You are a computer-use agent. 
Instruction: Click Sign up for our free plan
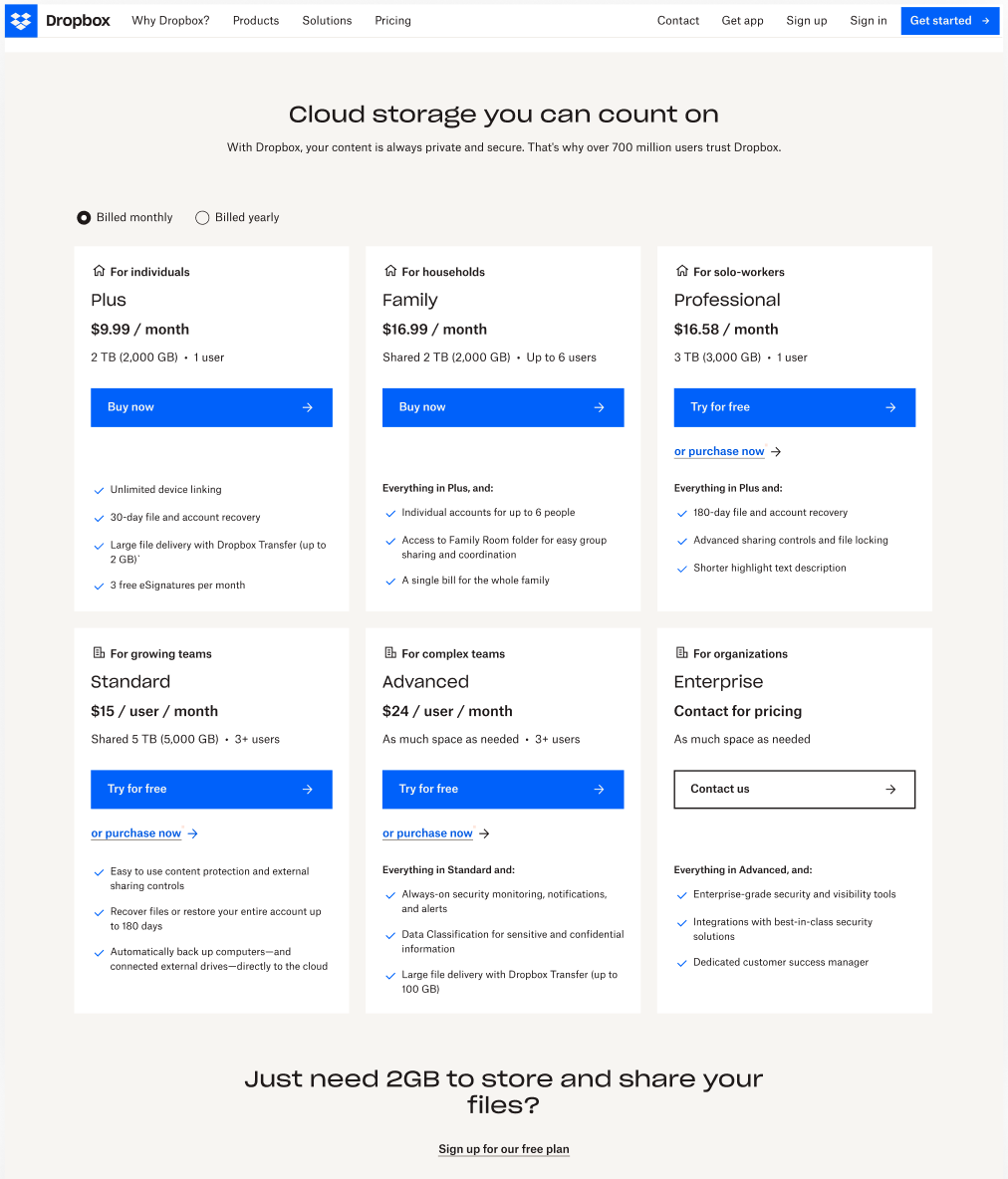[x=504, y=1149]
